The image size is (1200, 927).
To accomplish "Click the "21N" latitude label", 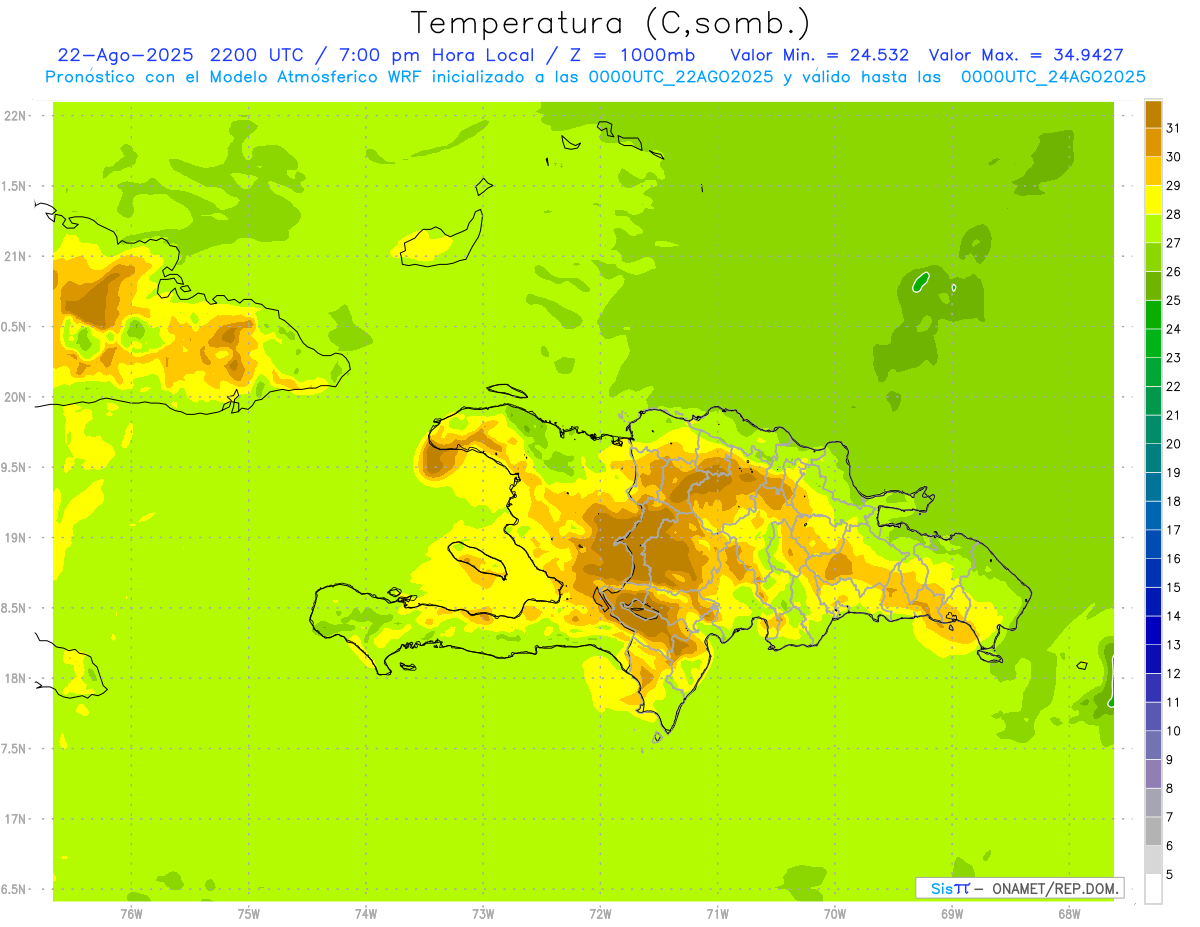I will click(x=15, y=257).
